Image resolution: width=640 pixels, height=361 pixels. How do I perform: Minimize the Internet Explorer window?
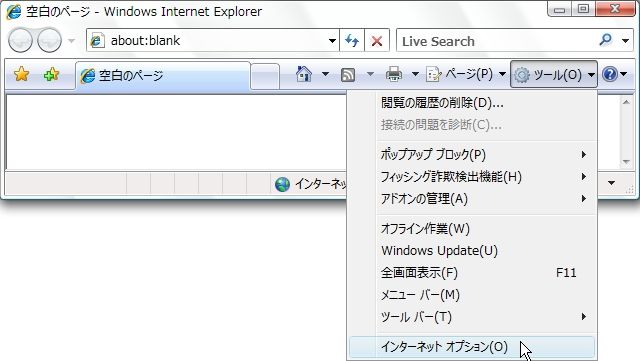click(x=559, y=9)
